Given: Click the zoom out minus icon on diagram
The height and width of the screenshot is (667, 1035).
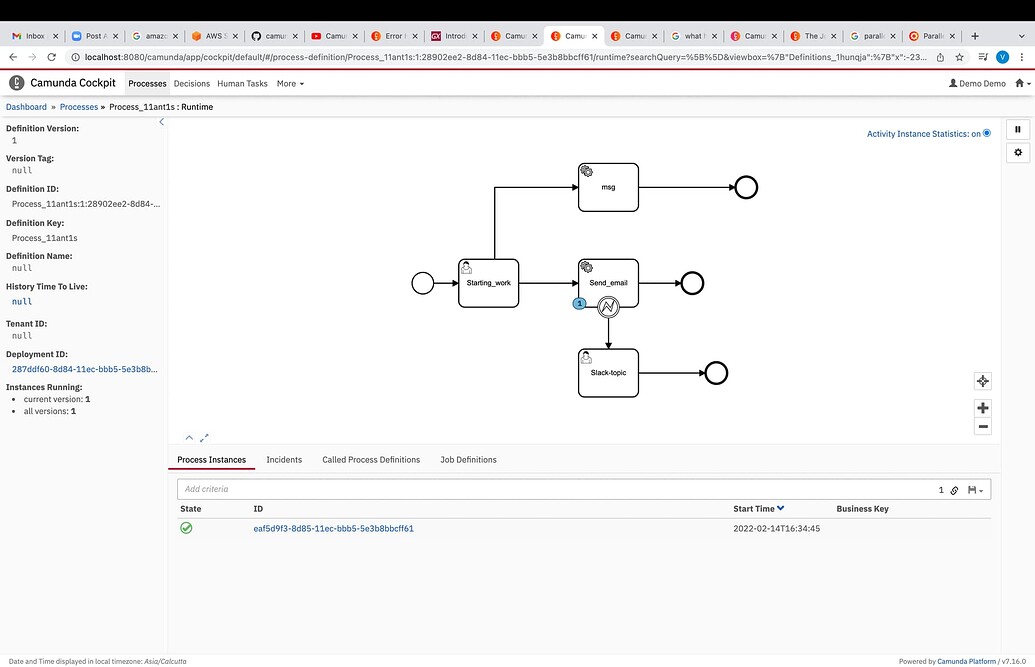Looking at the screenshot, I should point(982,425).
